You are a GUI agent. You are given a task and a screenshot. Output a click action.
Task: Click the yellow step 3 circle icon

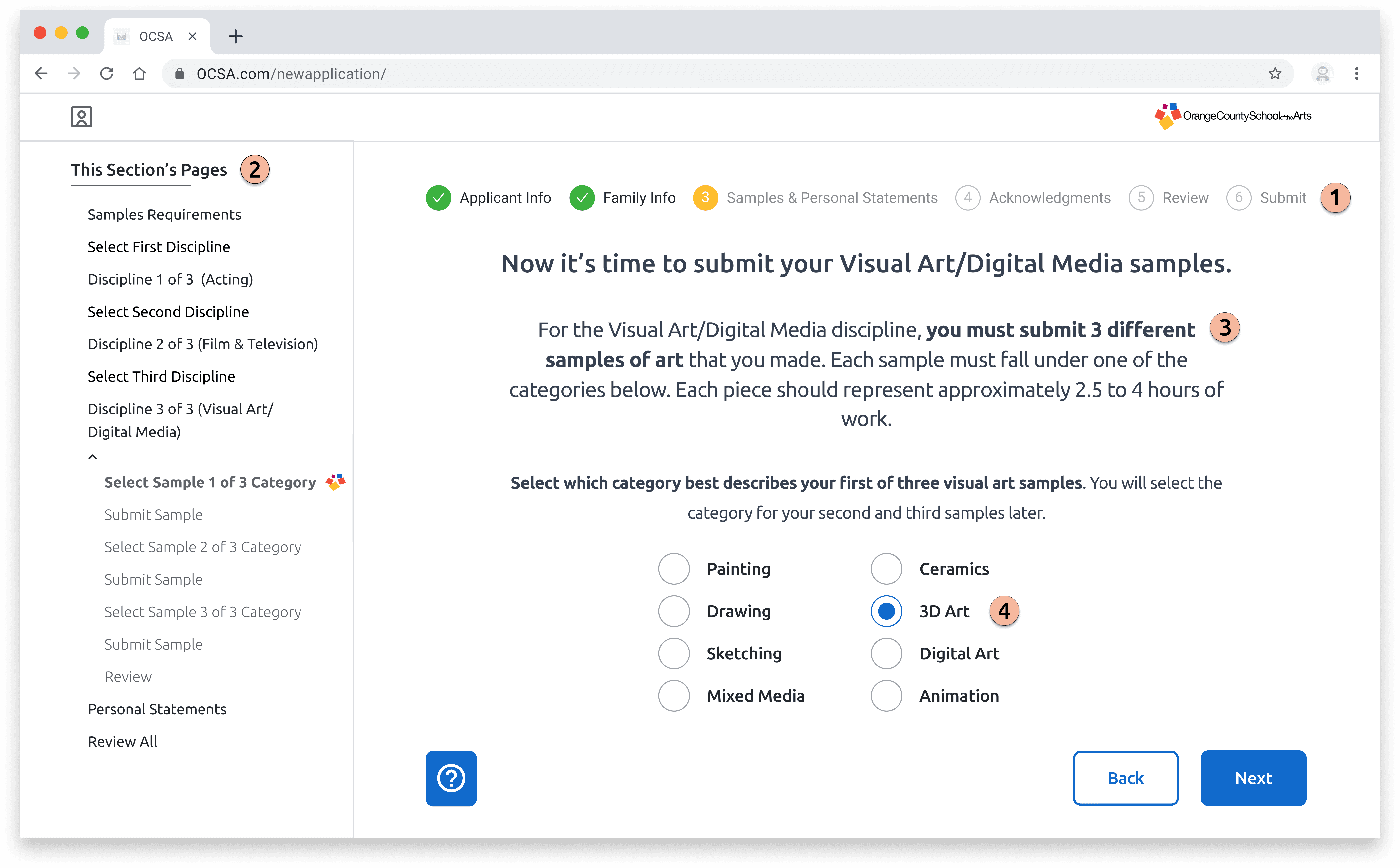click(705, 198)
